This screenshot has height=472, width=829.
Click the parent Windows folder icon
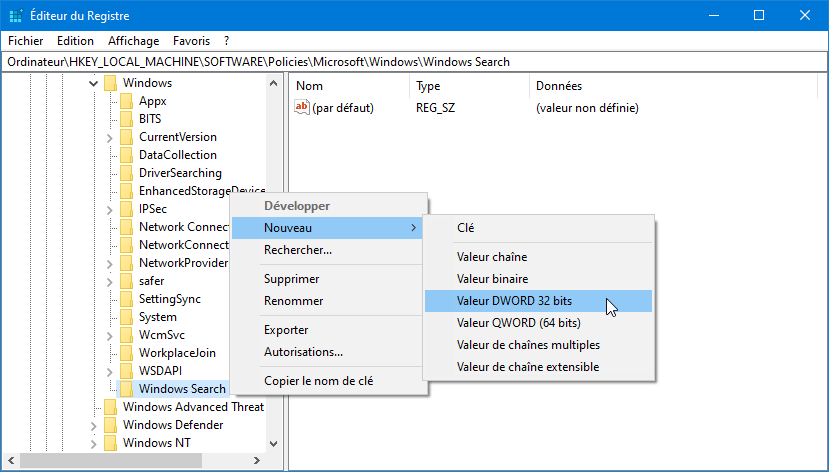coord(110,83)
